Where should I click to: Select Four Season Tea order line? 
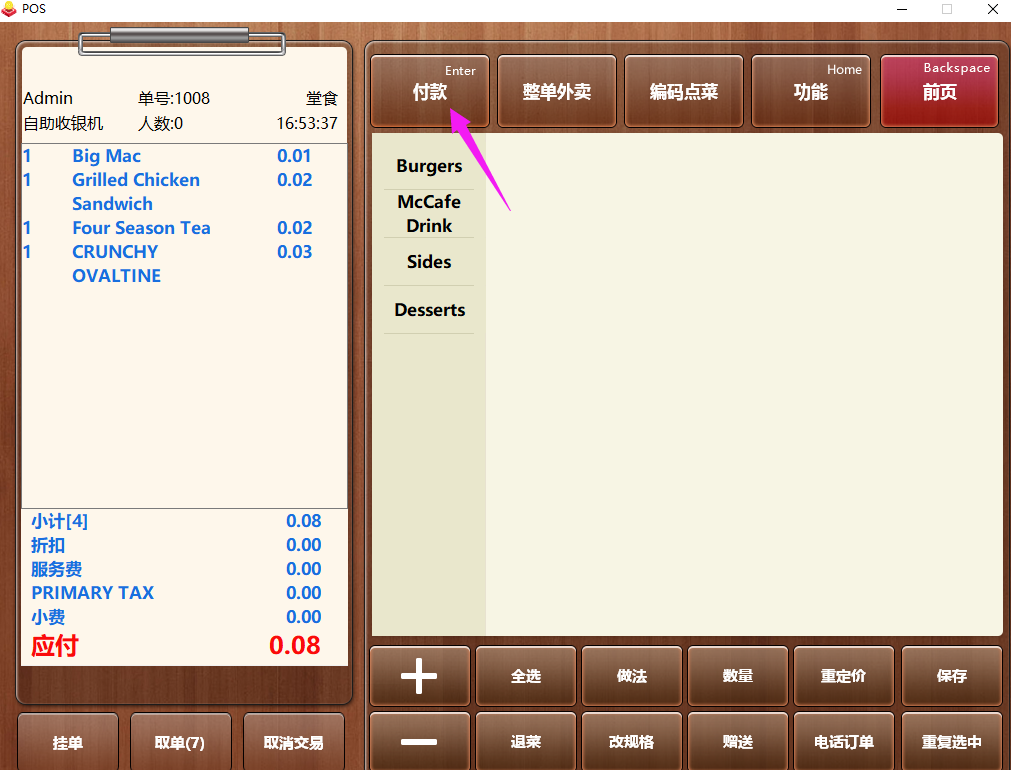pyautogui.click(x=184, y=228)
